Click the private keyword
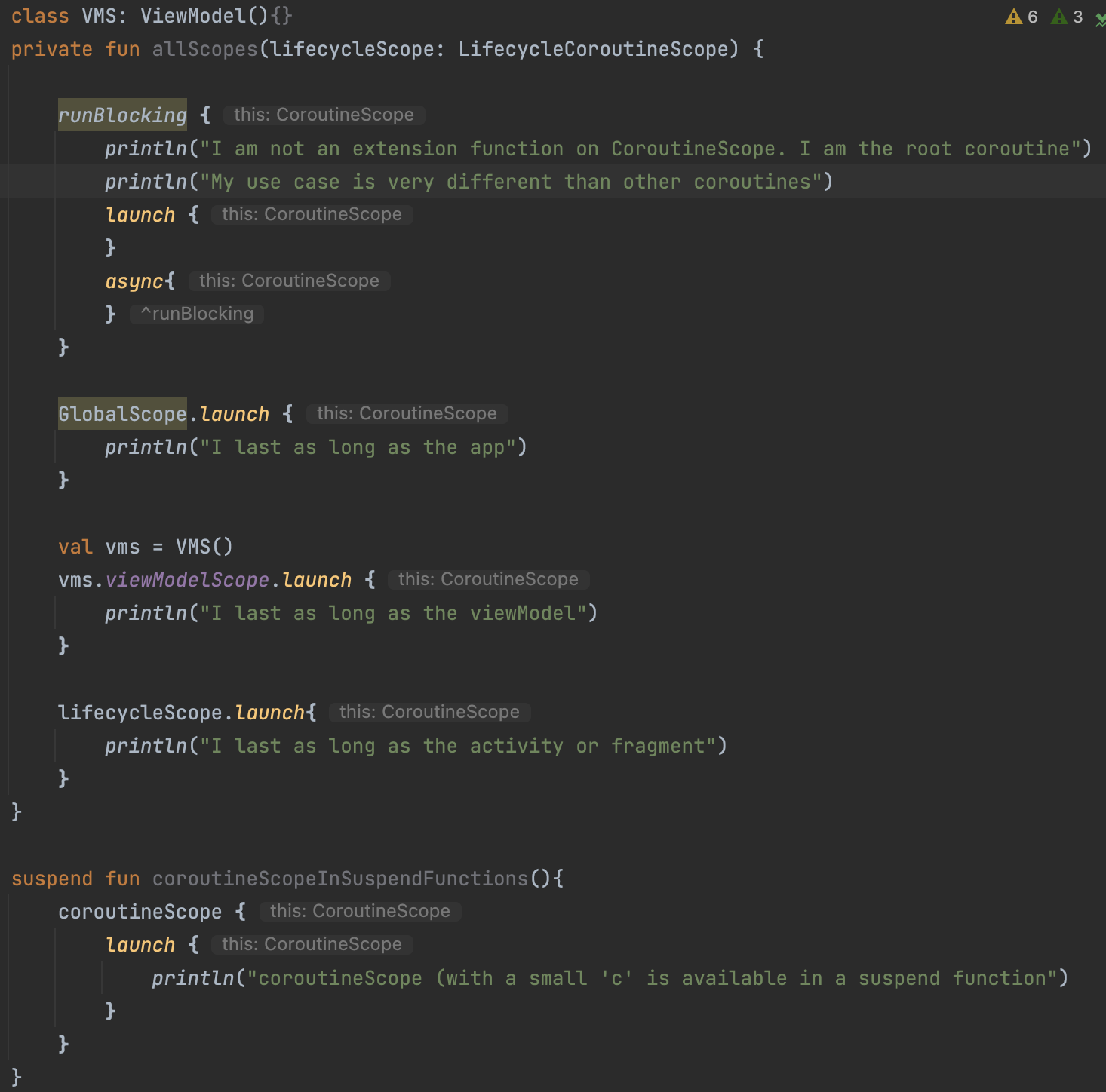The height and width of the screenshot is (1092, 1106). coord(52,49)
